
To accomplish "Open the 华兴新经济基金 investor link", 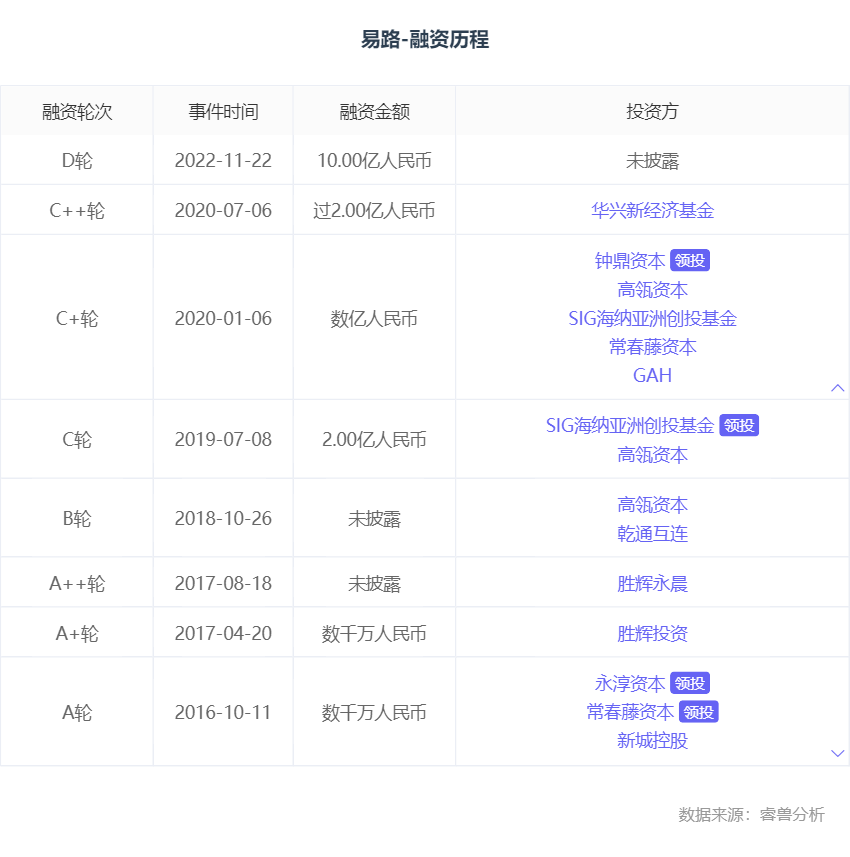I will point(652,210).
